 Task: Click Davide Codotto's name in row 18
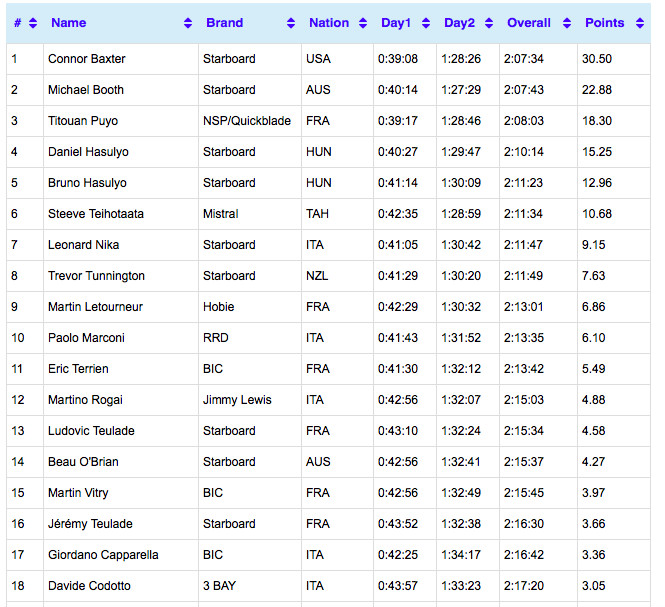(89, 586)
